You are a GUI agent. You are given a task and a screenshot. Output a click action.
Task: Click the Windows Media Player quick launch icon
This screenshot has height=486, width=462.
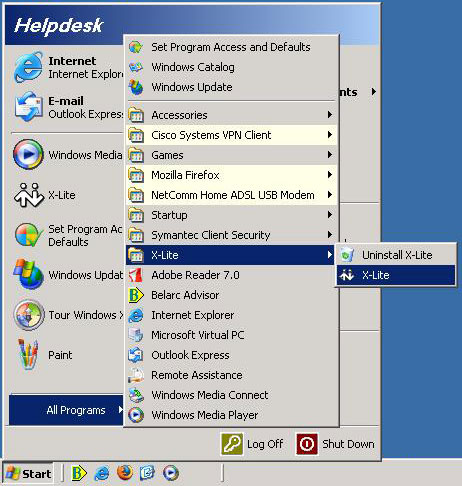171,473
